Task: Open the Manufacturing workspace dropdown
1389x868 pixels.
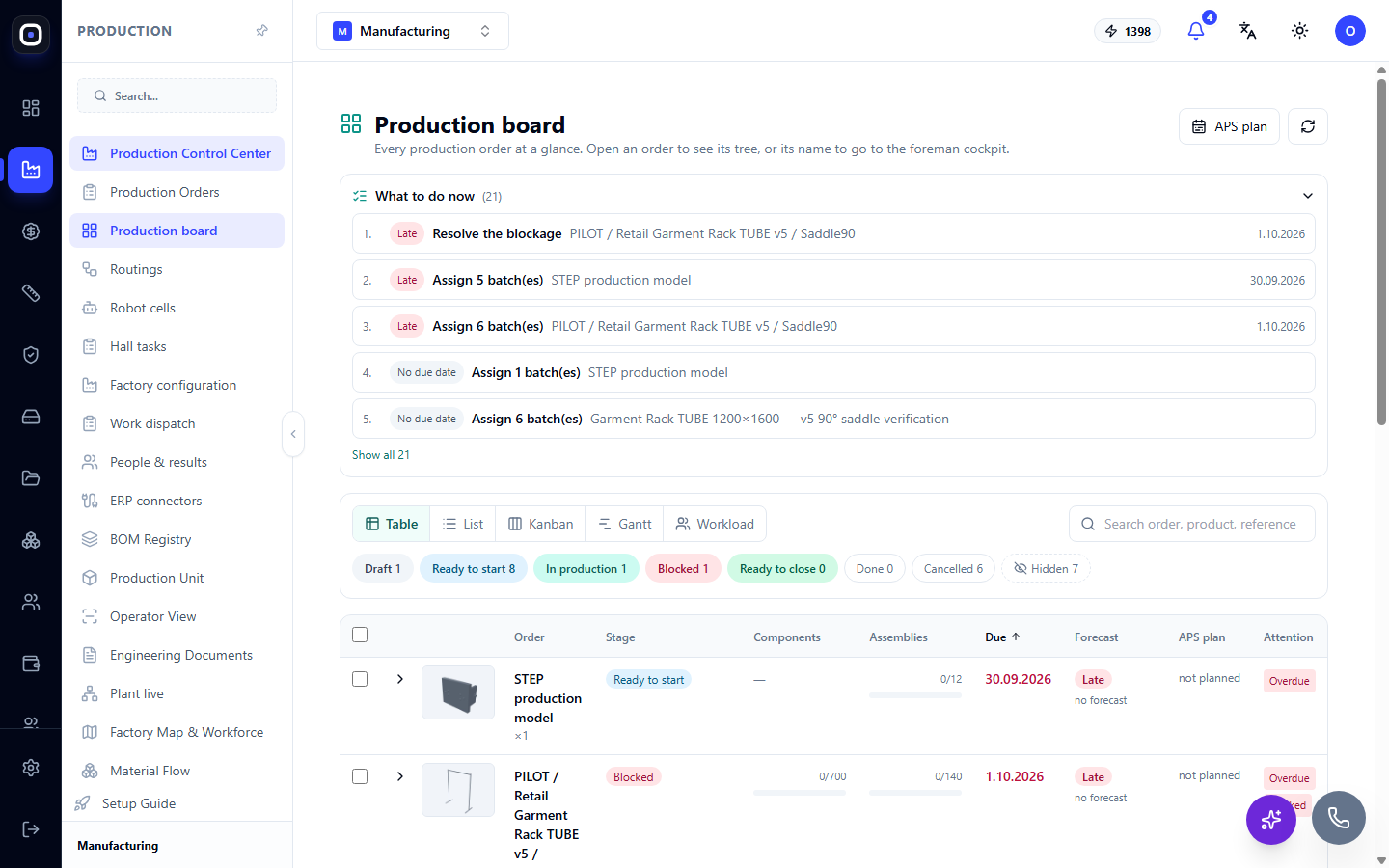Action: [x=413, y=31]
